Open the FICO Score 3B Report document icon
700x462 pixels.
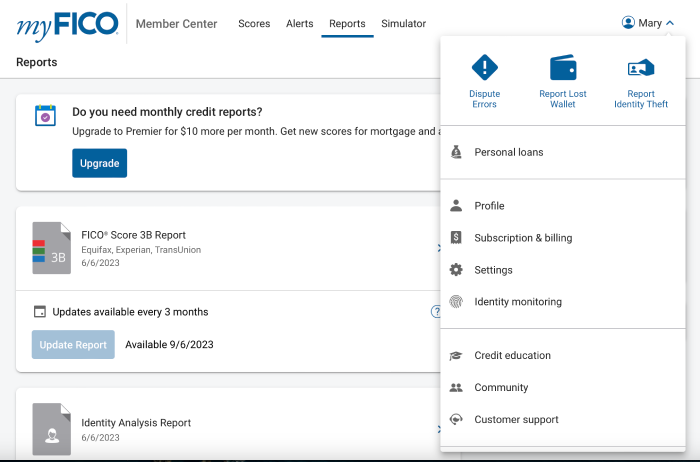pos(52,248)
